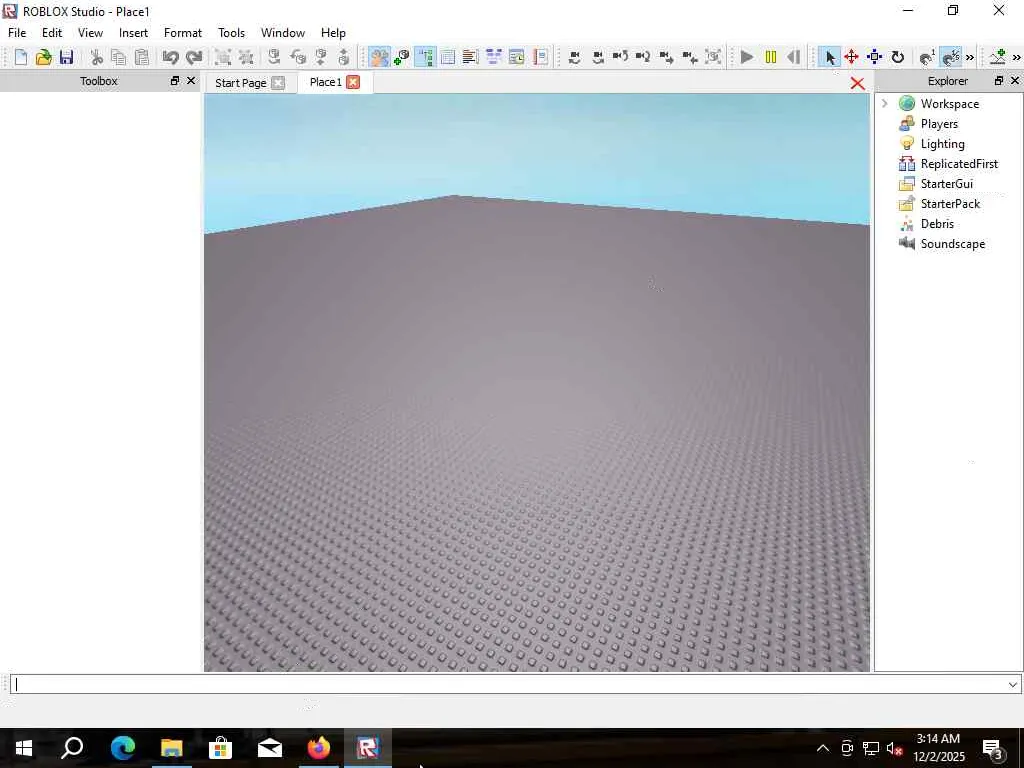Click the terrain add icon with green plus
The image size is (1024, 768).
click(998, 57)
